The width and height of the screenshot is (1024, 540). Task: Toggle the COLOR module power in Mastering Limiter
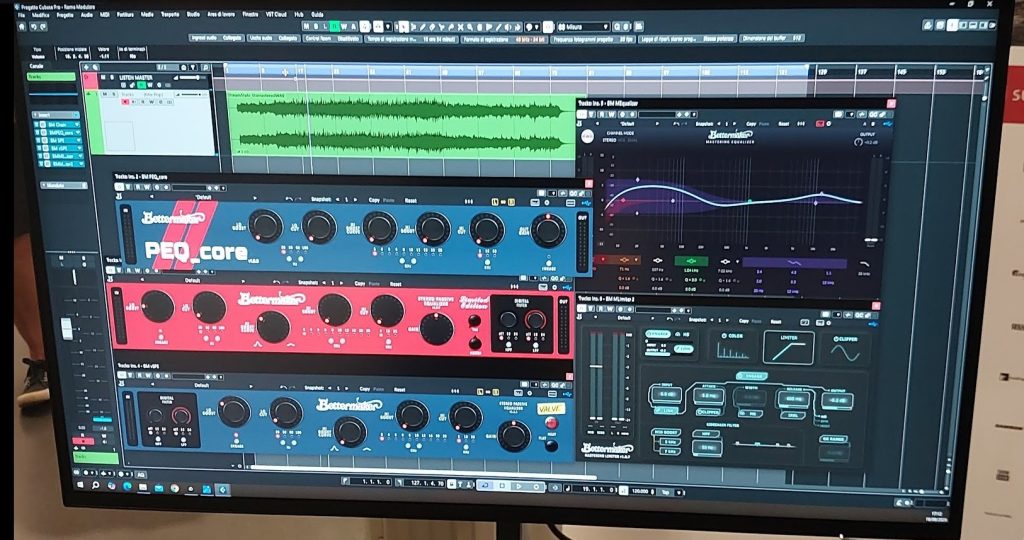click(x=724, y=336)
